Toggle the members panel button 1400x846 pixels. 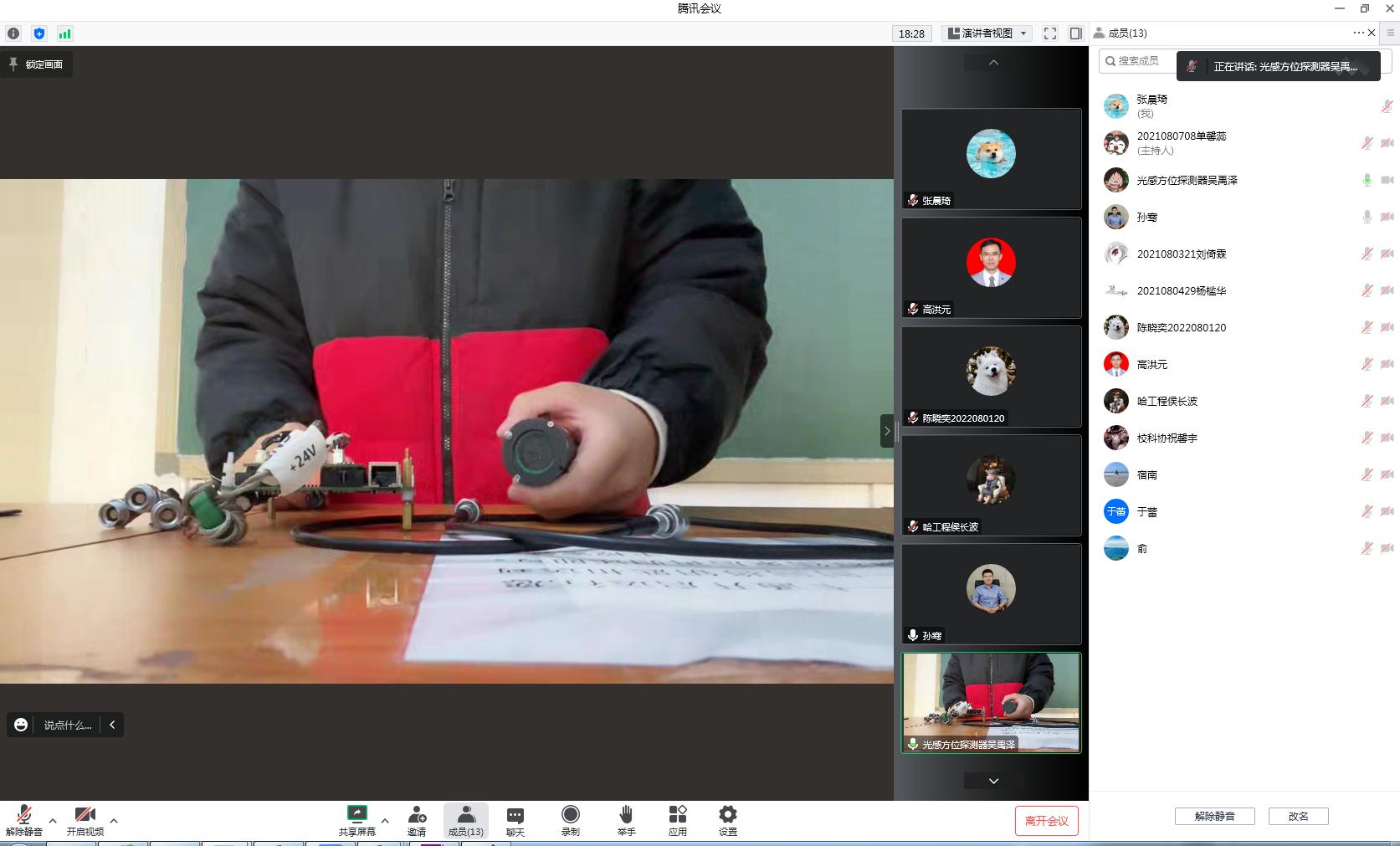click(x=465, y=820)
